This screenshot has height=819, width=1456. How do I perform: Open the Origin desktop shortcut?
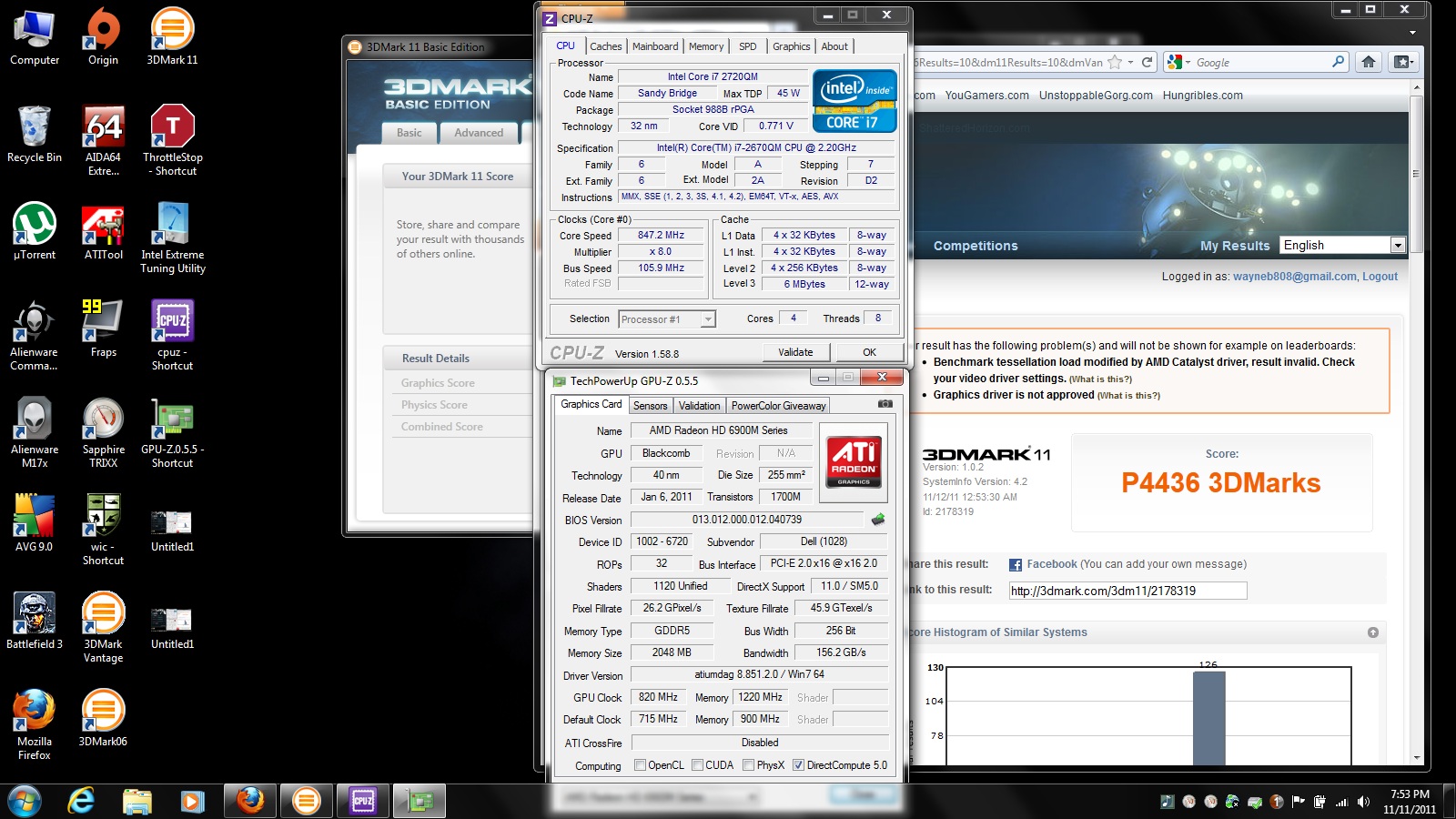pyautogui.click(x=103, y=36)
